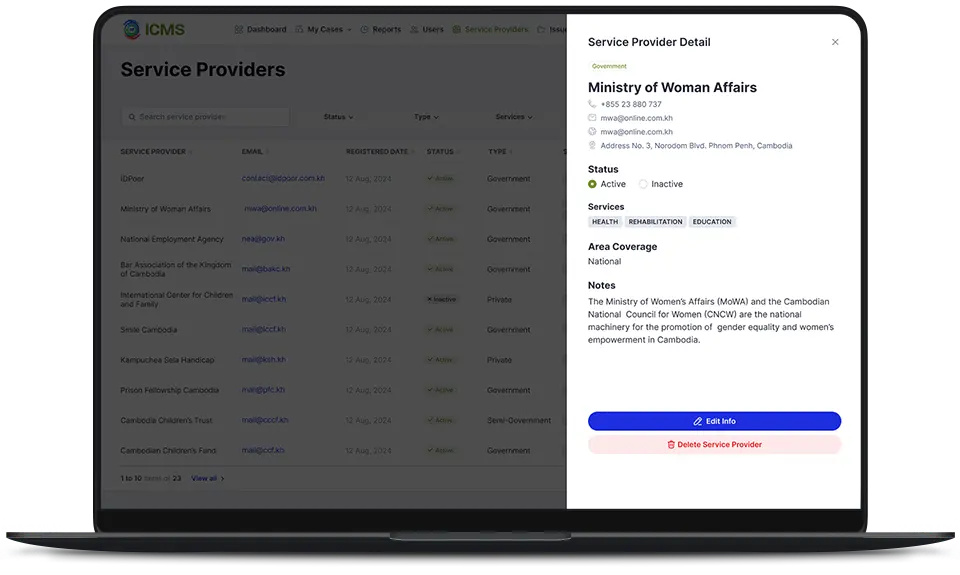This screenshot has width=960, height=575.
Task: Click the phone icon beside +855 23 880 737
Action: click(x=592, y=104)
